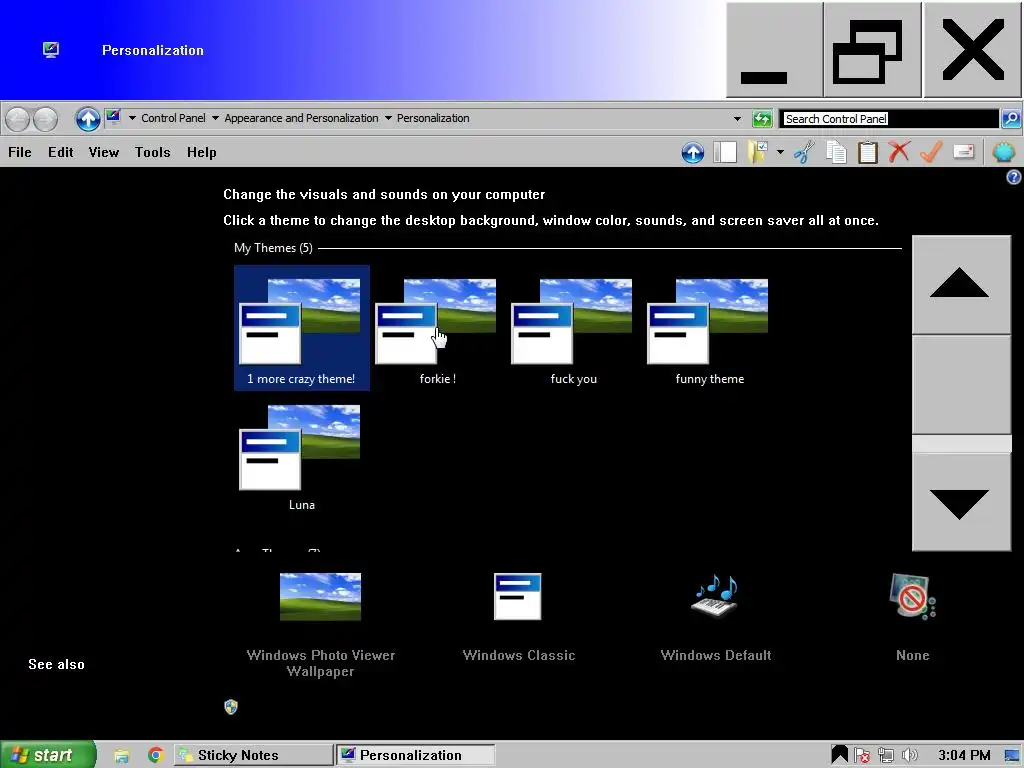Click the theme list scroll up arrow
This screenshot has height=768, width=1024.
click(x=961, y=285)
